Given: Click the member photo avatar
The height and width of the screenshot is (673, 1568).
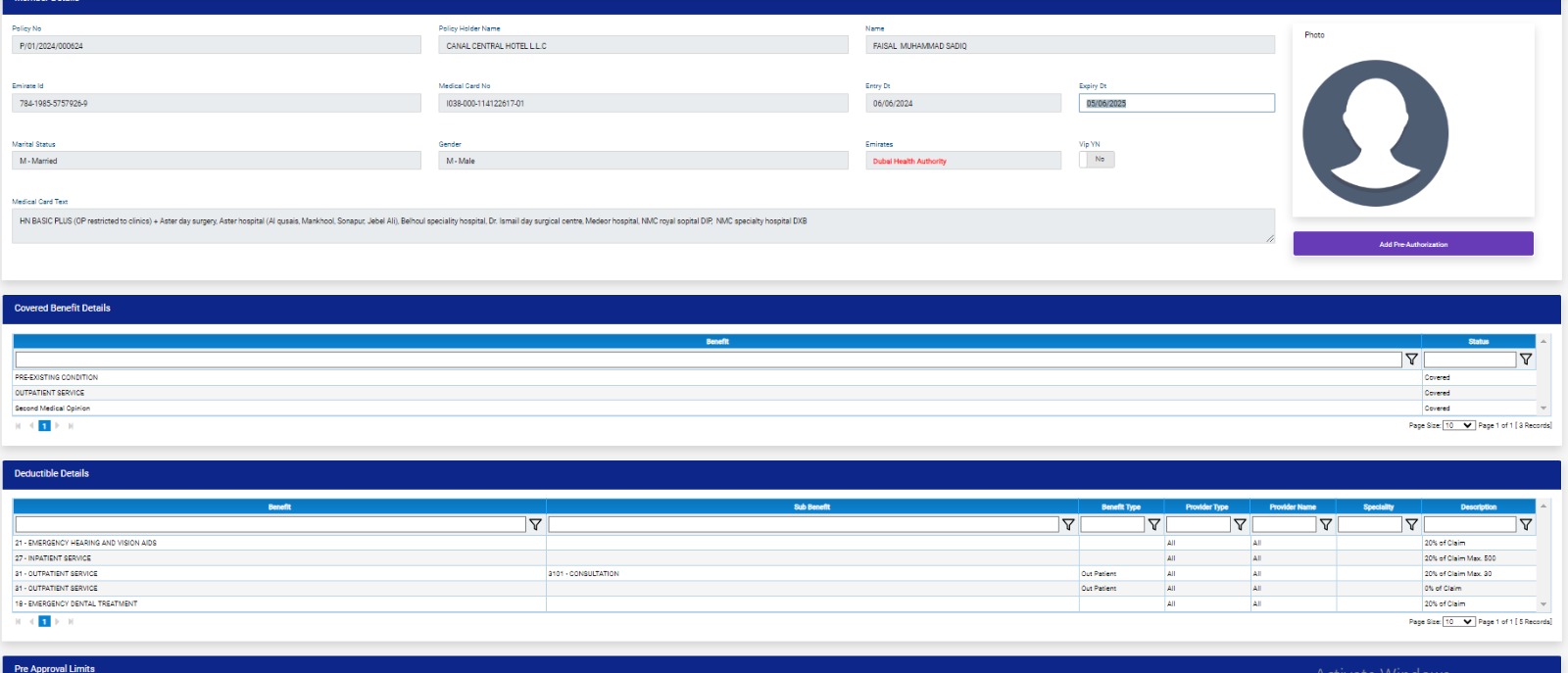Looking at the screenshot, I should pos(1375,133).
